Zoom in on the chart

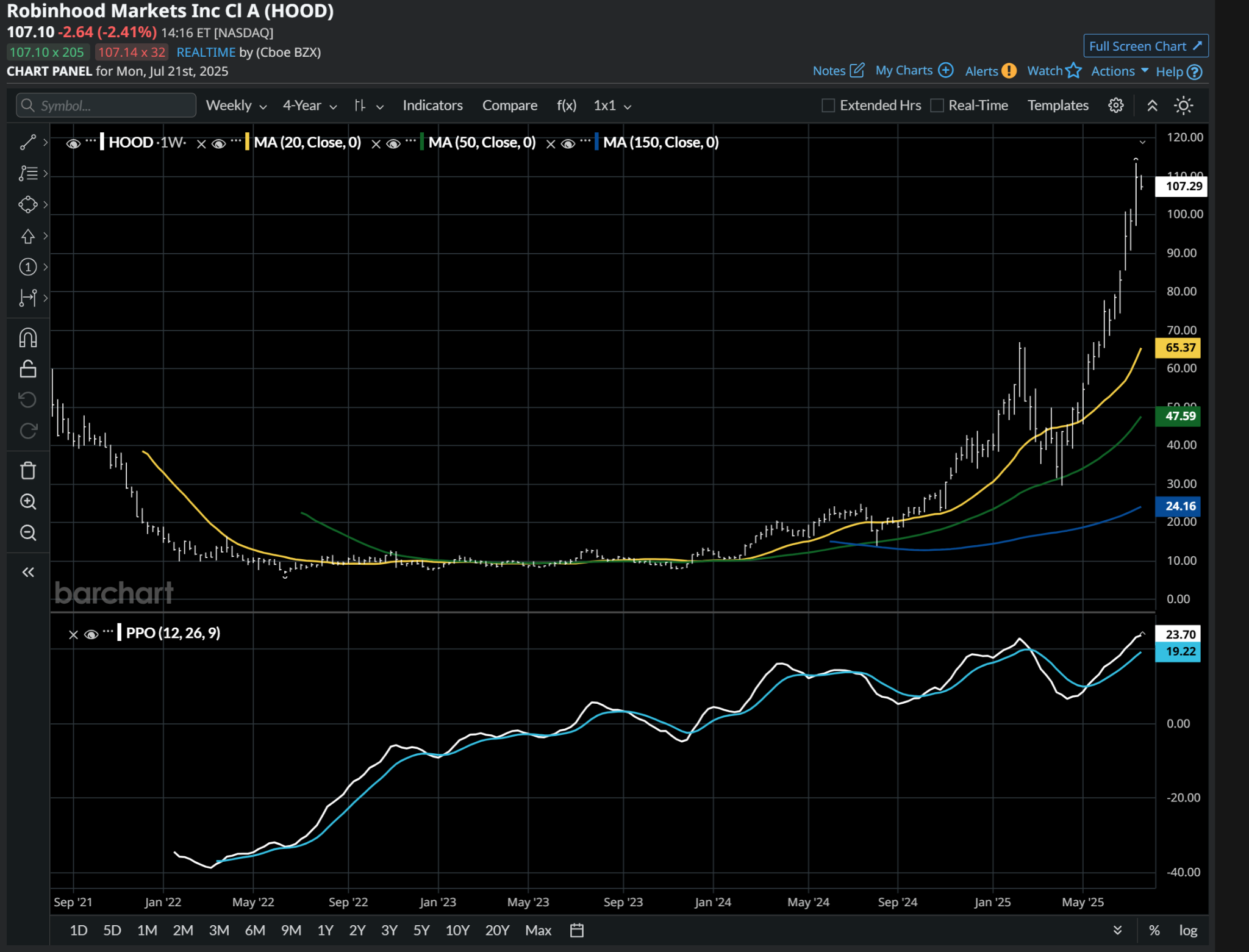click(28, 501)
